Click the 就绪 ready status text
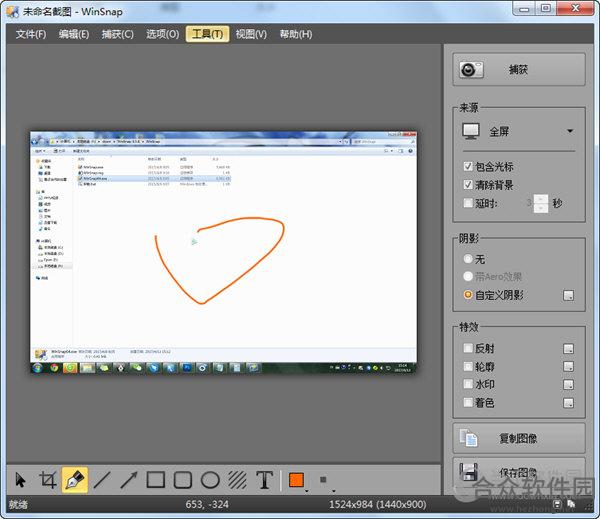 click(x=18, y=505)
